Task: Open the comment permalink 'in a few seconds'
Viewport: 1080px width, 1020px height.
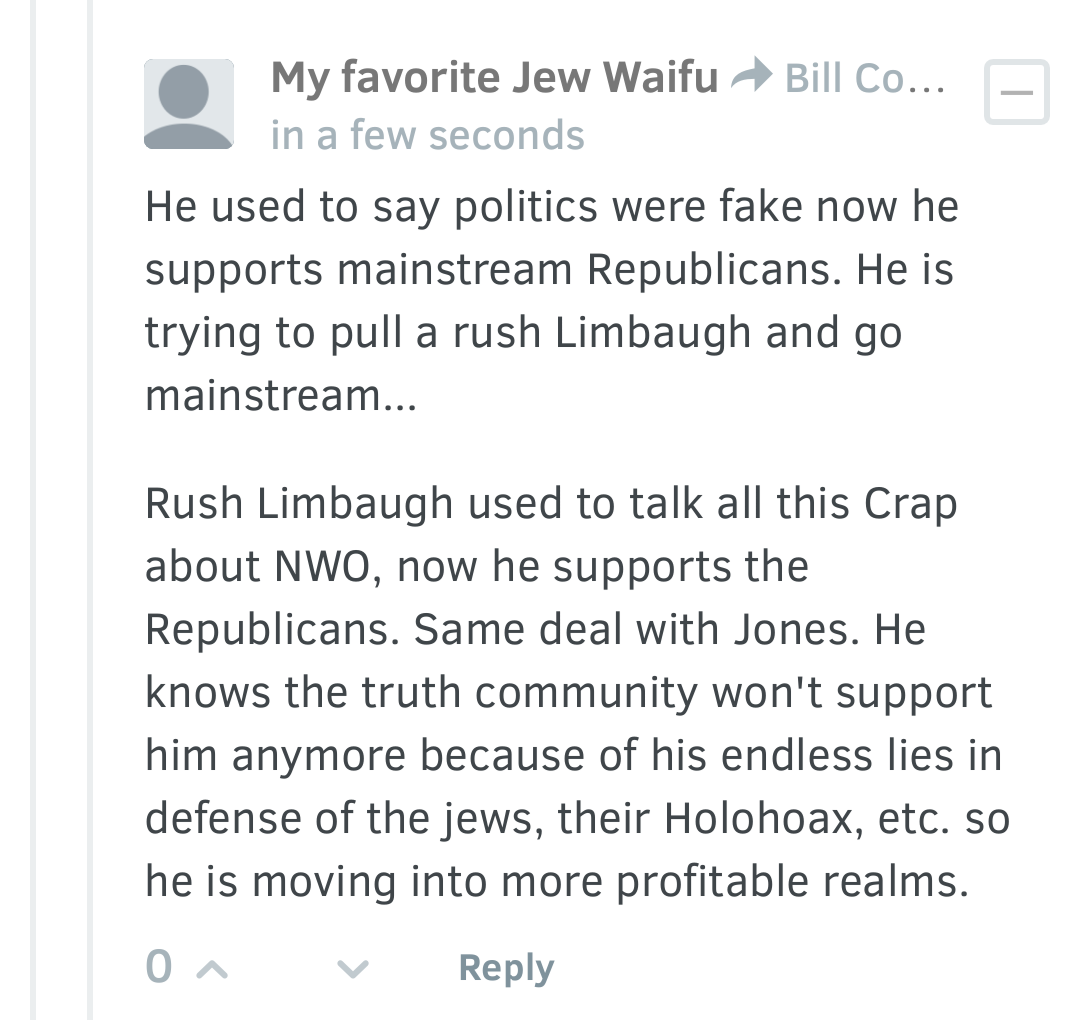Action: click(428, 134)
